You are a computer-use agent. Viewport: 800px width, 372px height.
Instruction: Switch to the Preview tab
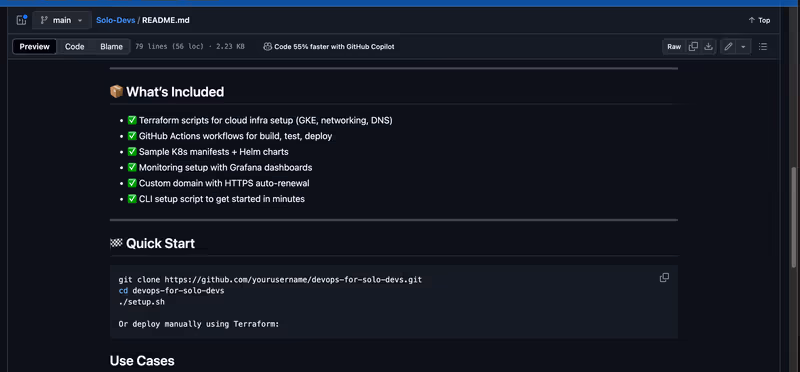pos(35,46)
